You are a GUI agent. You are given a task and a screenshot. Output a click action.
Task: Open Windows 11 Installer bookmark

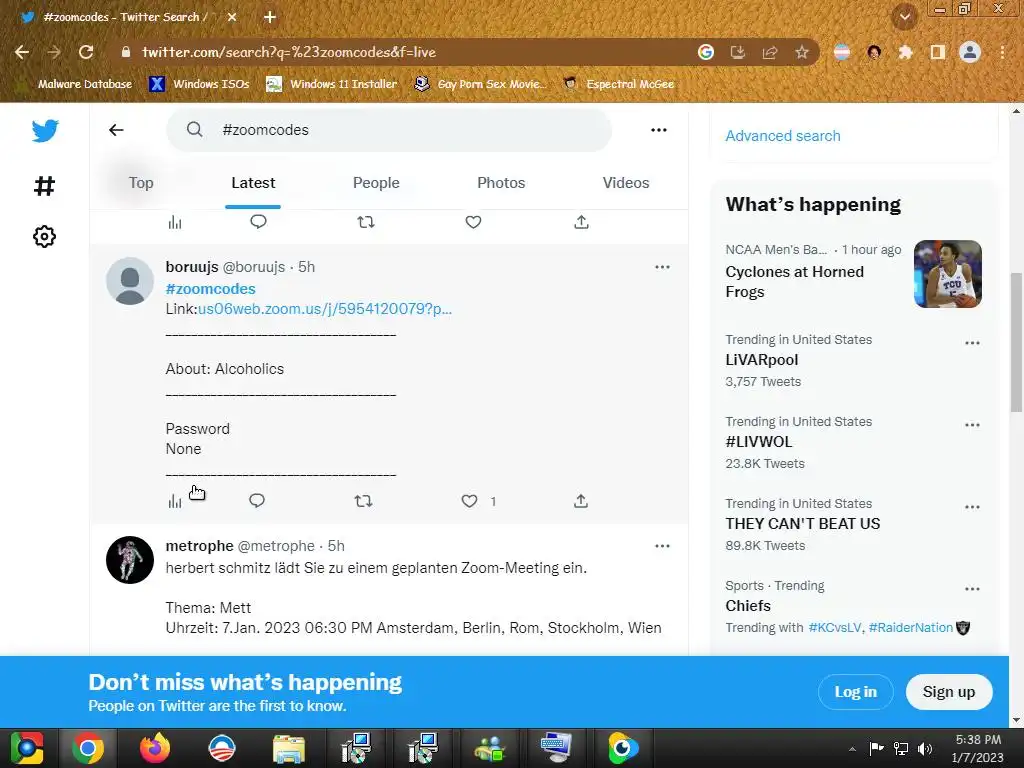[x=332, y=84]
